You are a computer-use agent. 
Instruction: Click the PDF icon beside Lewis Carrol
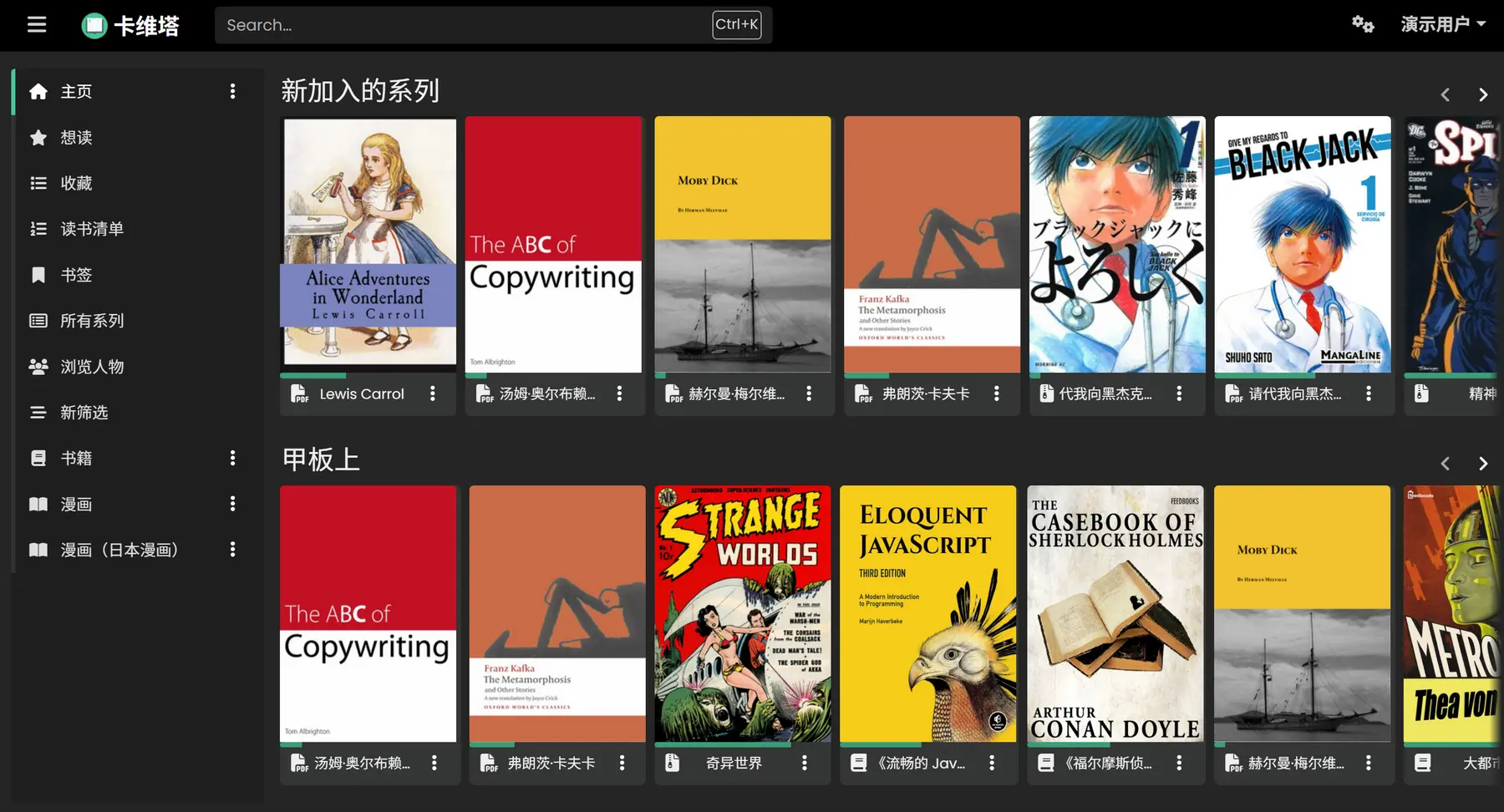click(x=299, y=393)
